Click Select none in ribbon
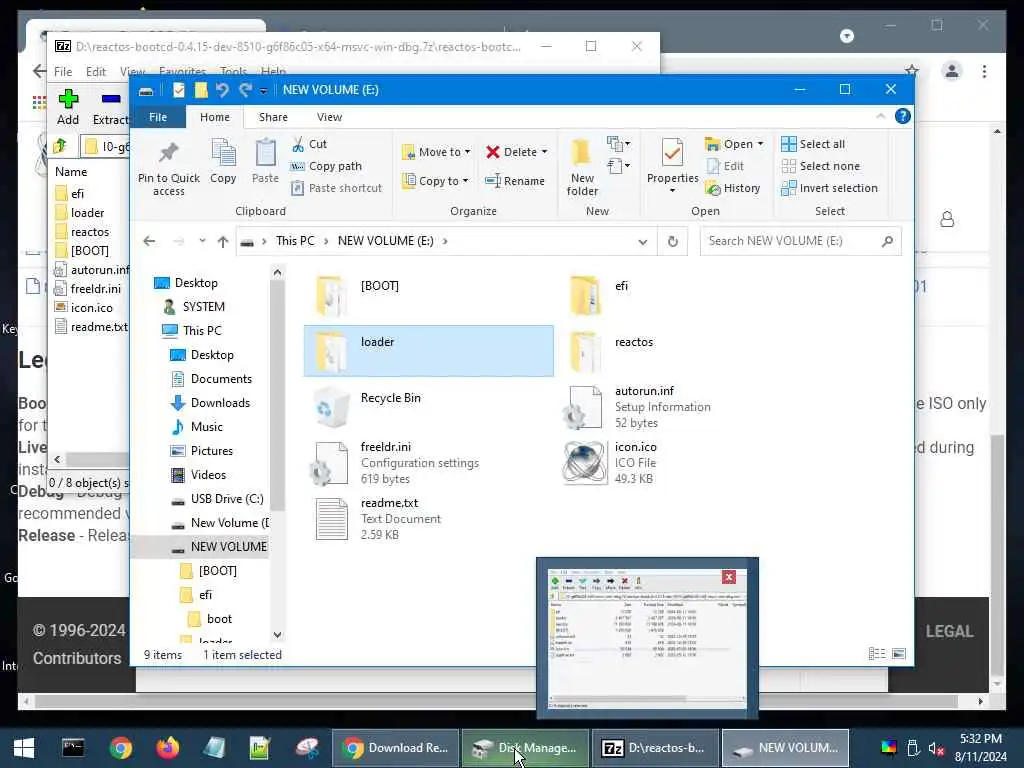The height and width of the screenshot is (768, 1024). [x=820, y=166]
